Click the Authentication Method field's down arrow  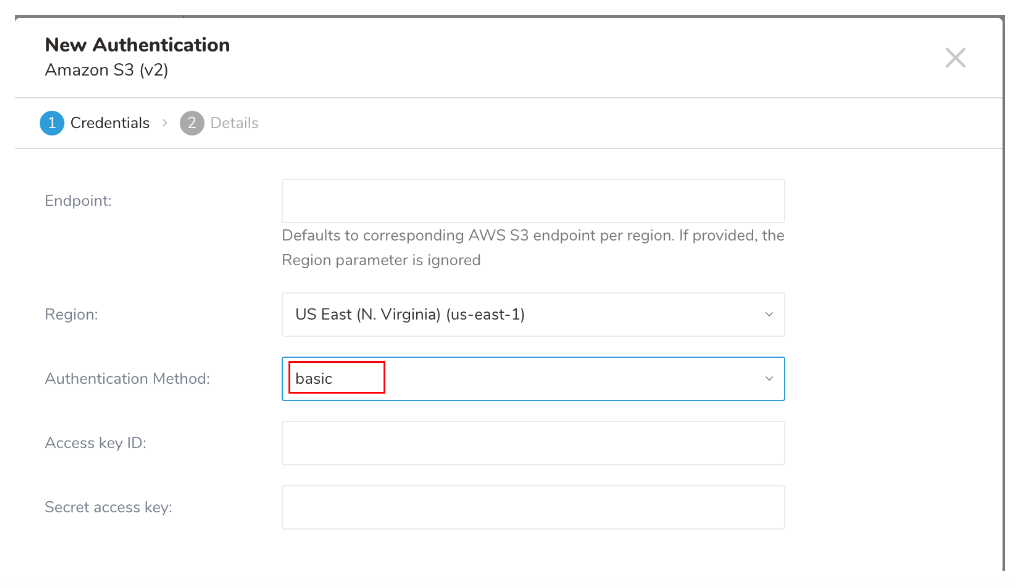tap(768, 379)
